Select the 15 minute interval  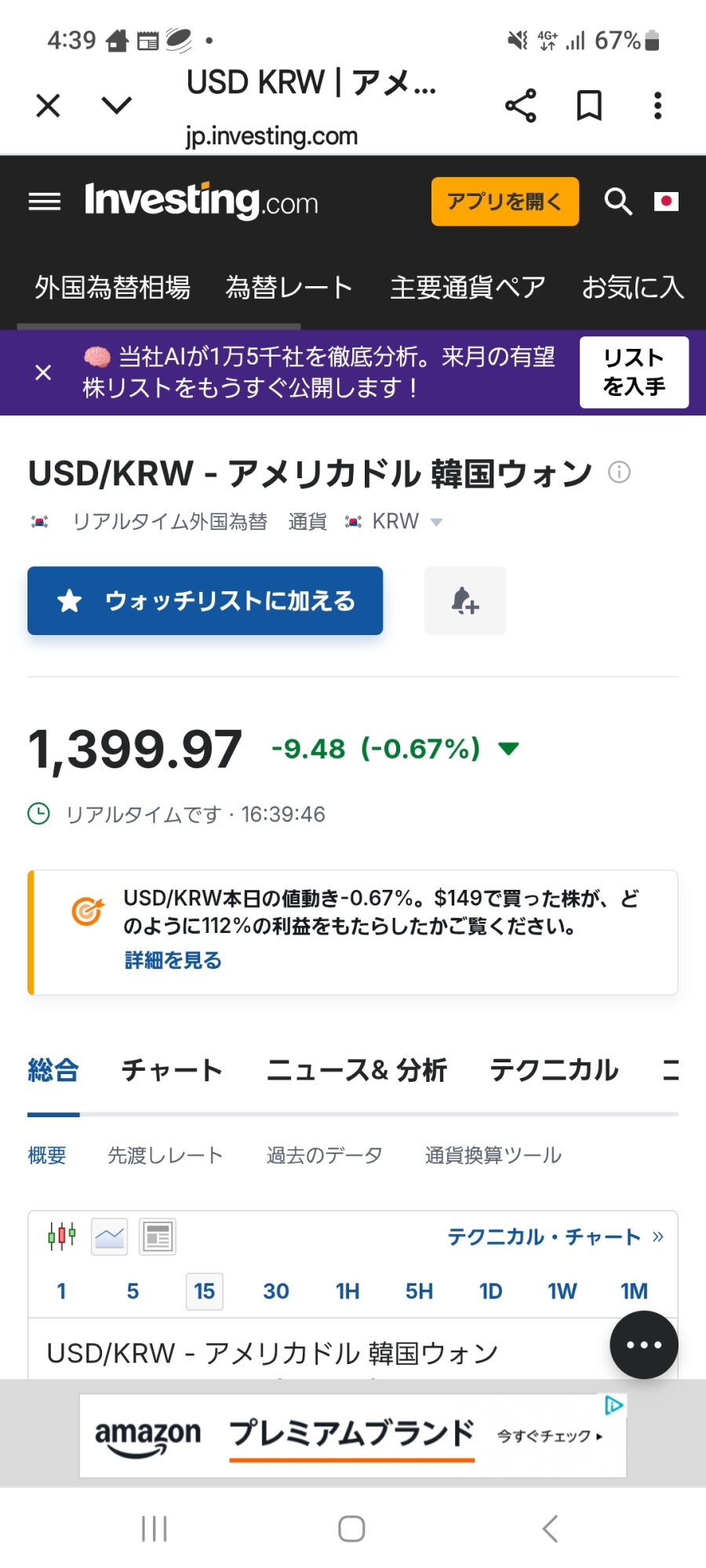(x=205, y=1291)
